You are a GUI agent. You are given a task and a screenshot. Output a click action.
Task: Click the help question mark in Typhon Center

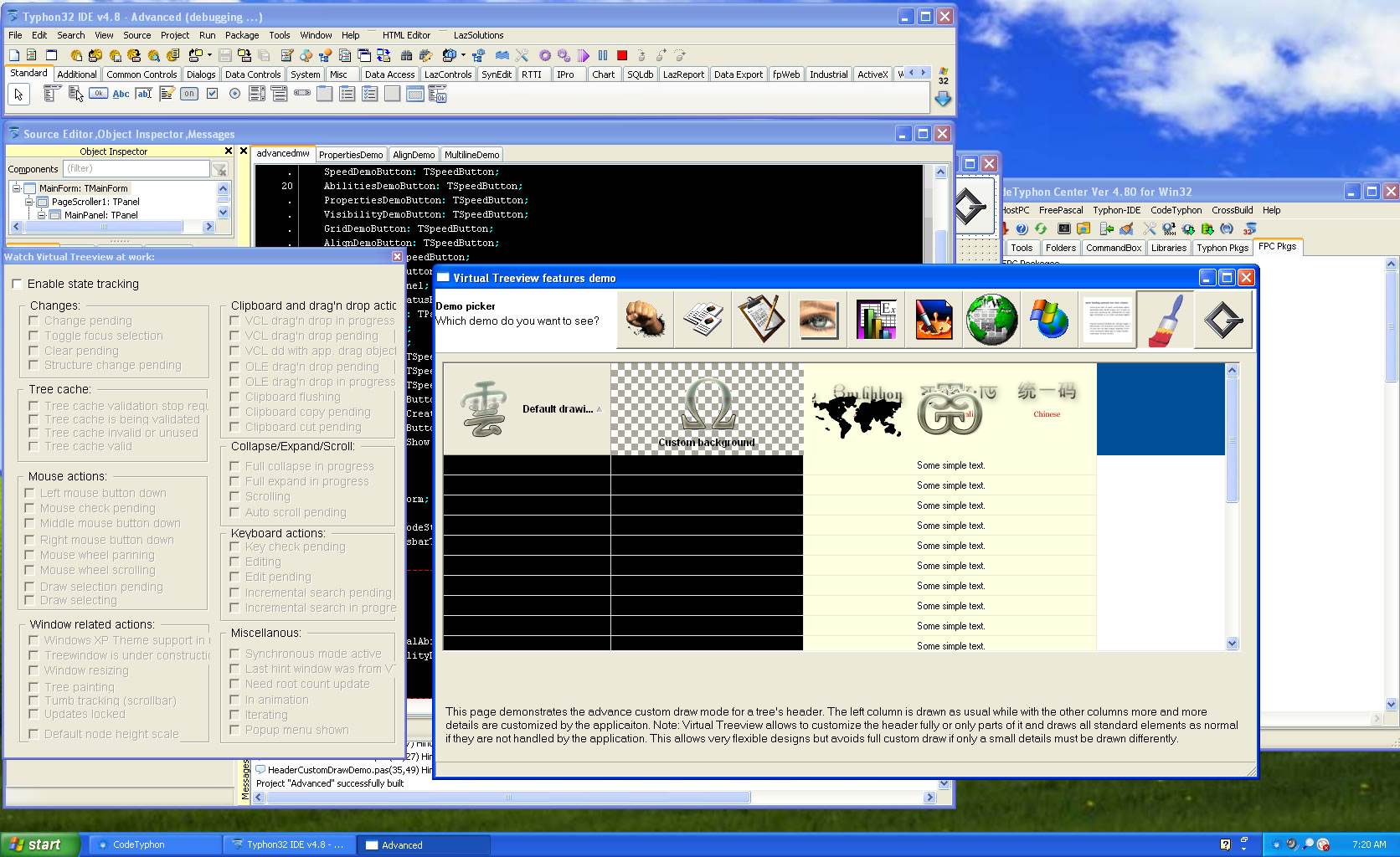click(1022, 228)
